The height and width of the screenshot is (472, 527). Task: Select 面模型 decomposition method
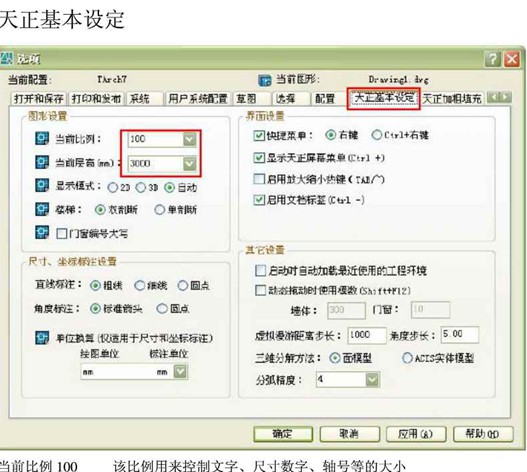pos(335,358)
